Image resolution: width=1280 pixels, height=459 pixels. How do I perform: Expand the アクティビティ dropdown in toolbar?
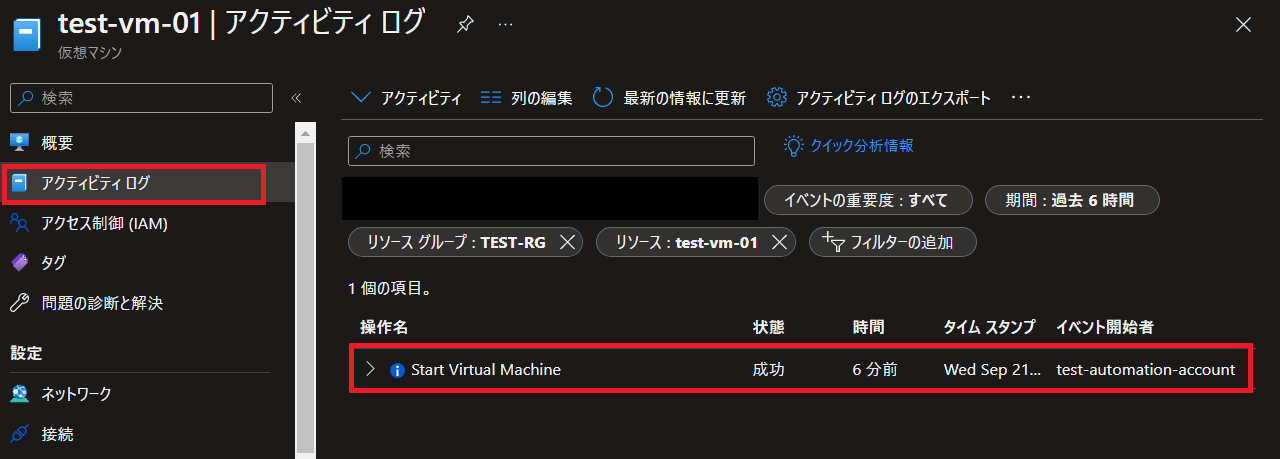(406, 98)
